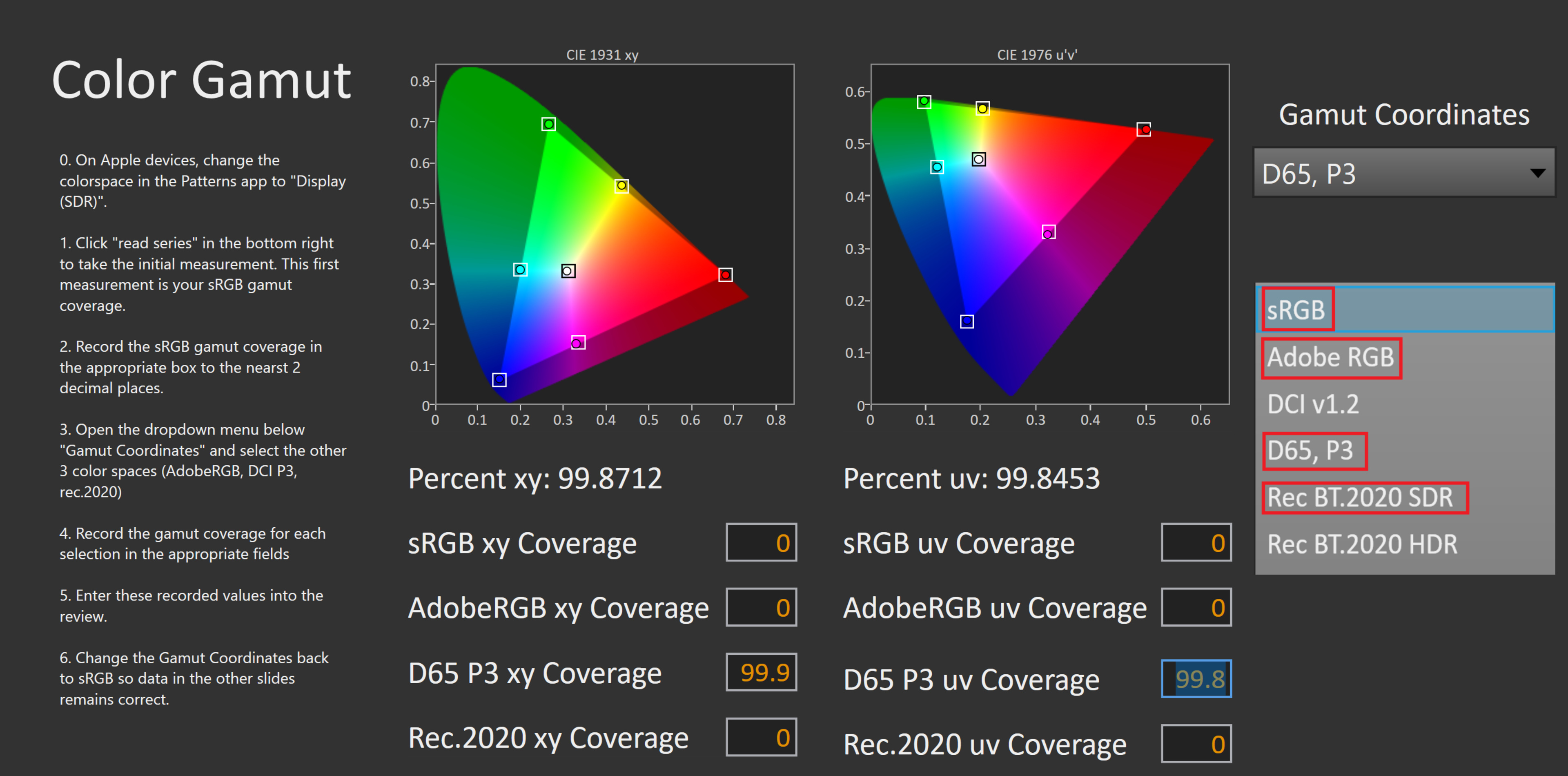Click magenta marker on u'v' chart
The image size is (1568, 776).
click(x=1048, y=232)
